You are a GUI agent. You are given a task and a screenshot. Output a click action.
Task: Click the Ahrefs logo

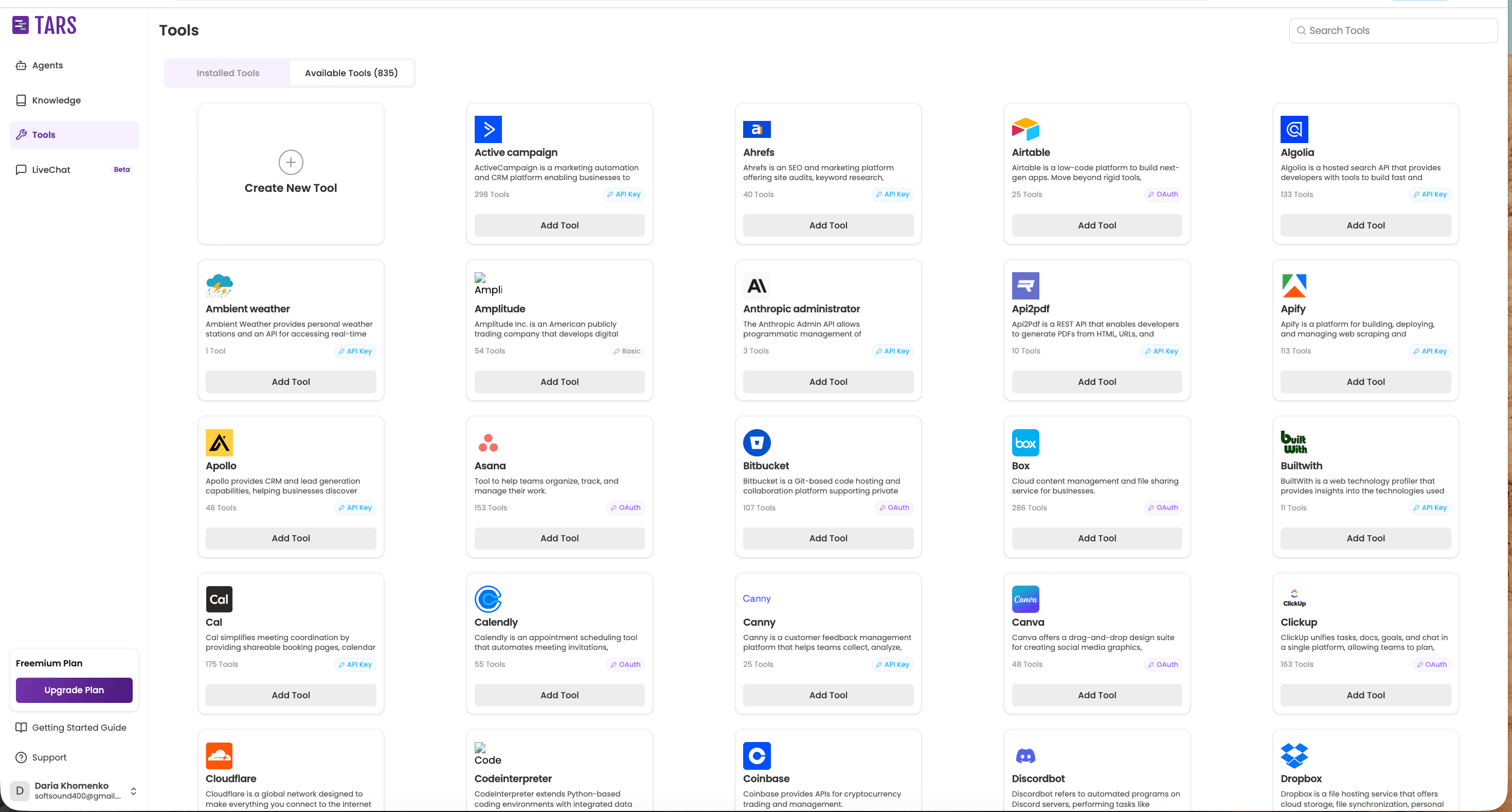[757, 129]
